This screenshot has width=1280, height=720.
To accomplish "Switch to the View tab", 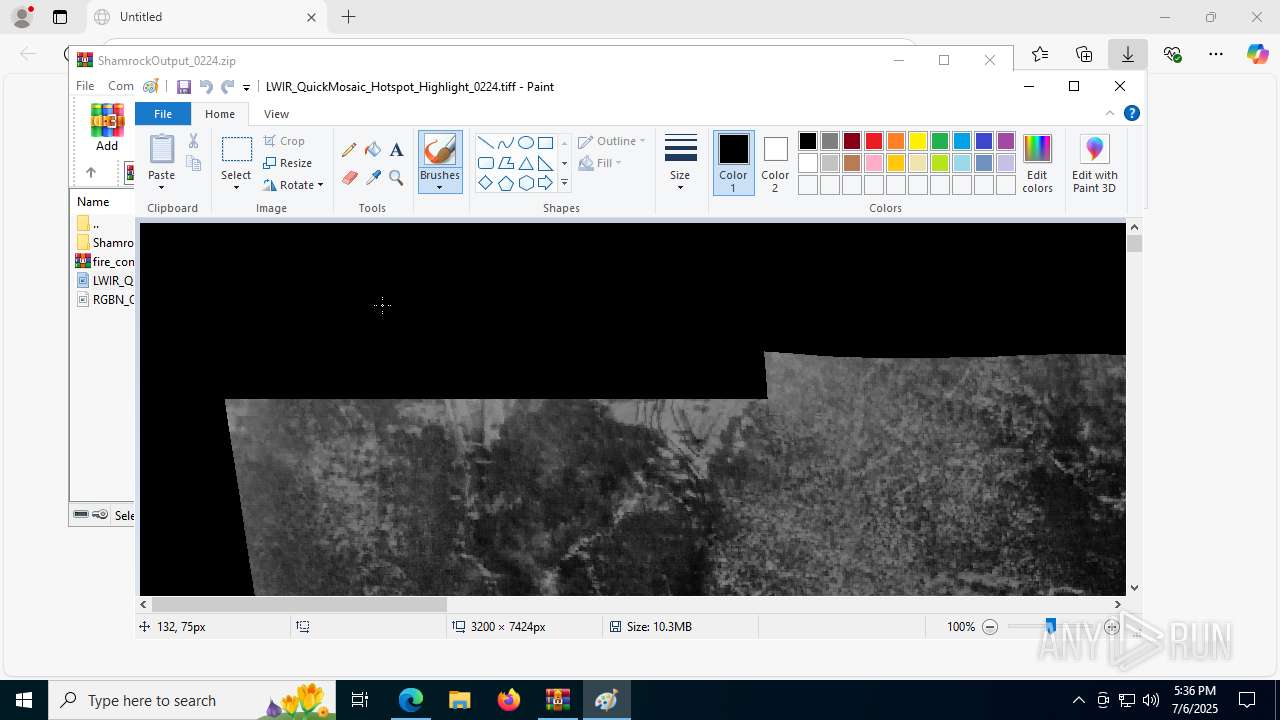I will point(276,114).
